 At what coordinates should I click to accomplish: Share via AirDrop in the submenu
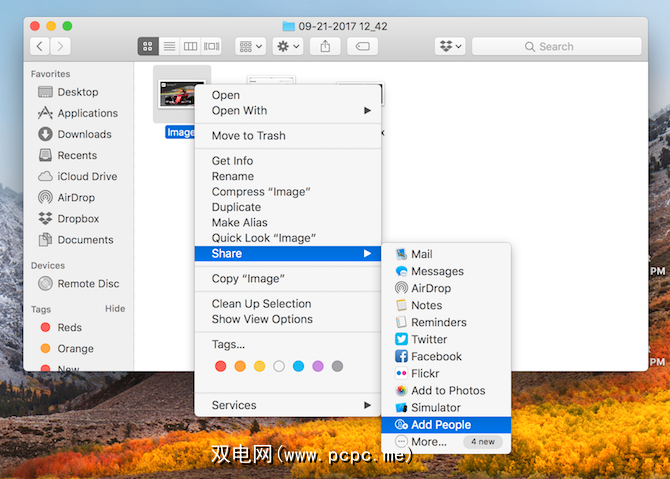tap(446, 288)
